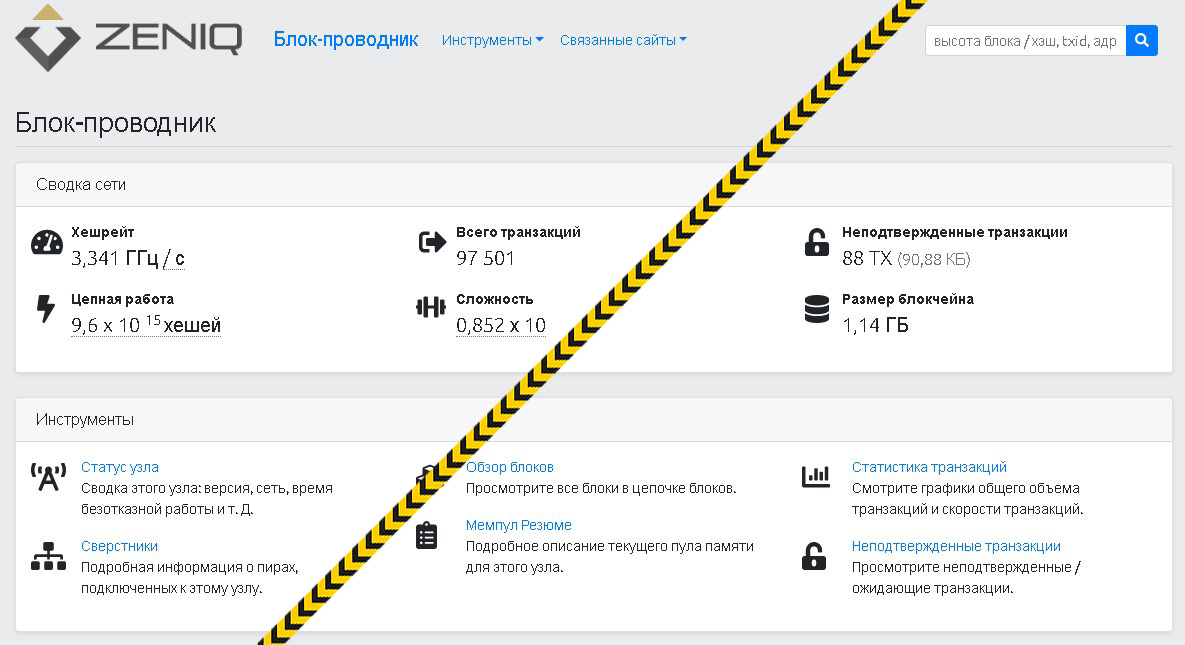
Task: Click the difficulty dumbbell icon
Action: [x=431, y=308]
